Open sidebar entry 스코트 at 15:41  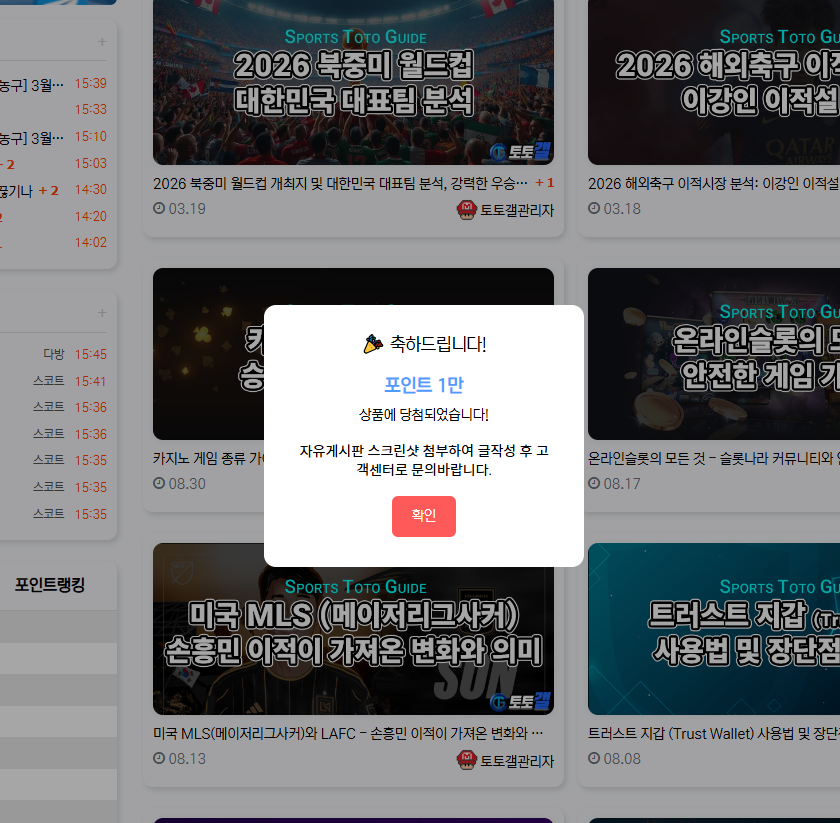[54, 381]
